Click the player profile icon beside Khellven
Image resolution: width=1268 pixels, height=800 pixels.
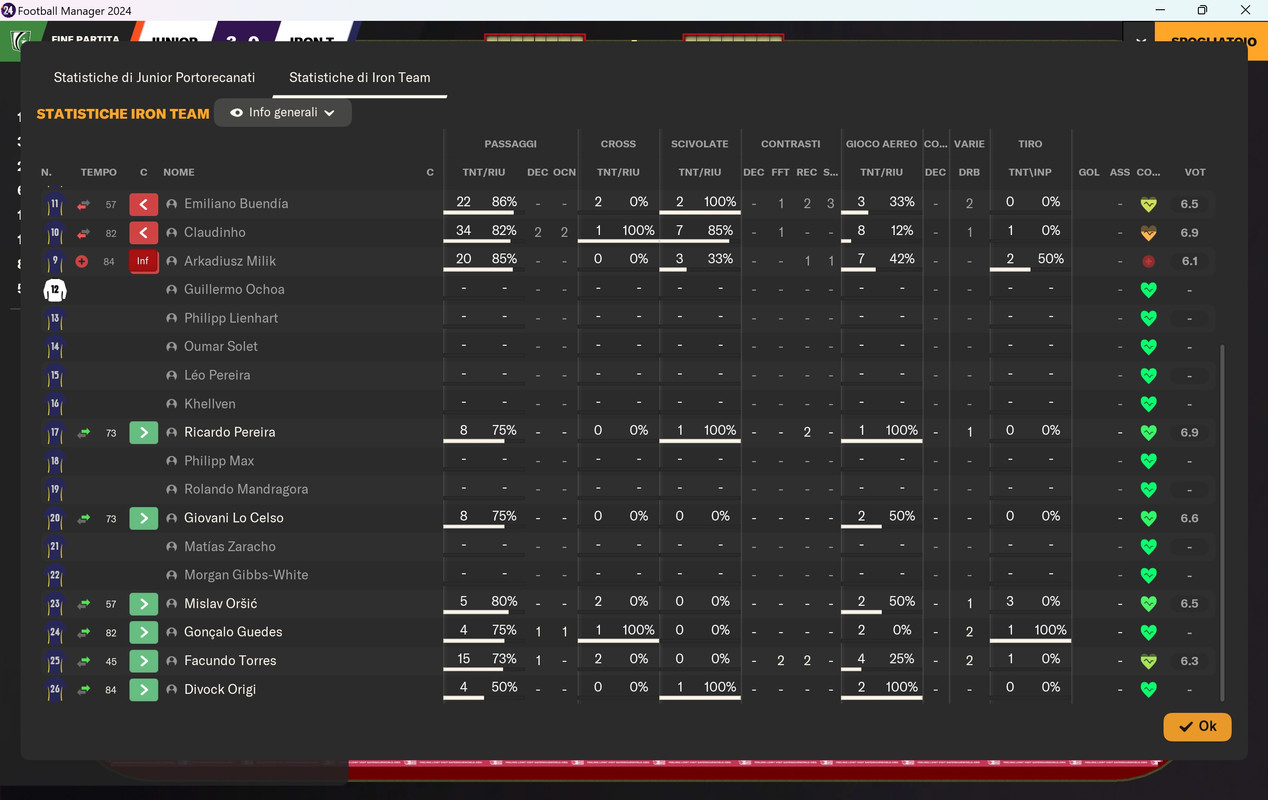pyautogui.click(x=172, y=404)
